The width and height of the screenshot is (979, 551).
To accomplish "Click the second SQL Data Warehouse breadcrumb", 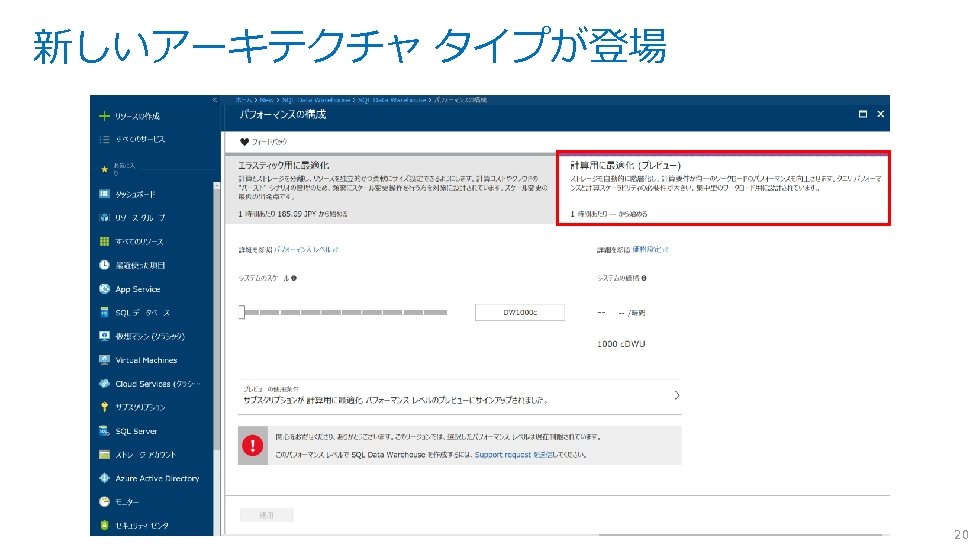I will (392, 100).
